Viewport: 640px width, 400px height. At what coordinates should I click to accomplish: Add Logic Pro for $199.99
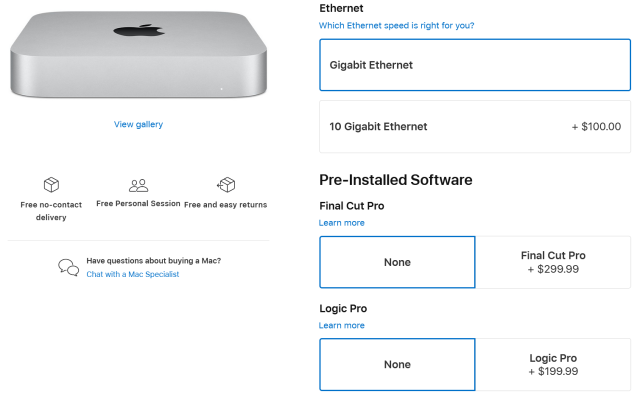(553, 364)
